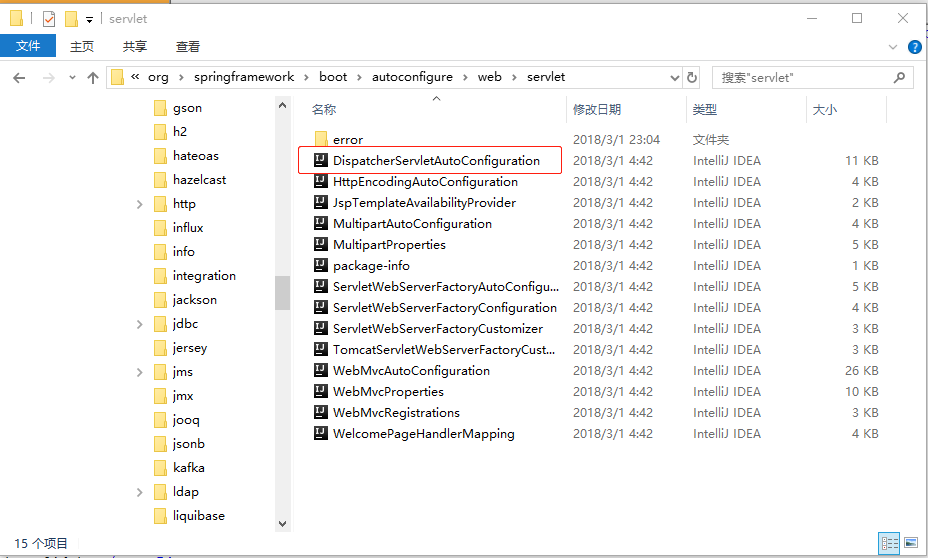
Task: Click the 2018/3/1 23:04 date cell
Action: tap(616, 140)
